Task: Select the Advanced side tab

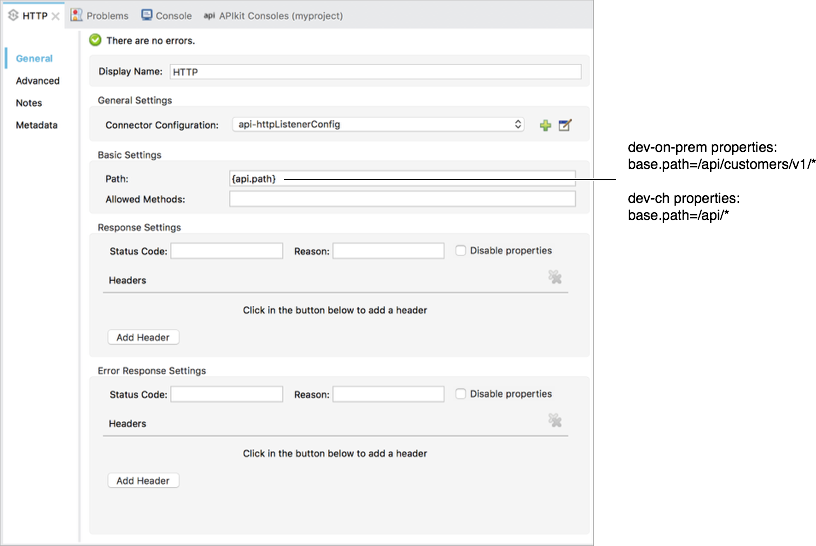Action: [38, 81]
